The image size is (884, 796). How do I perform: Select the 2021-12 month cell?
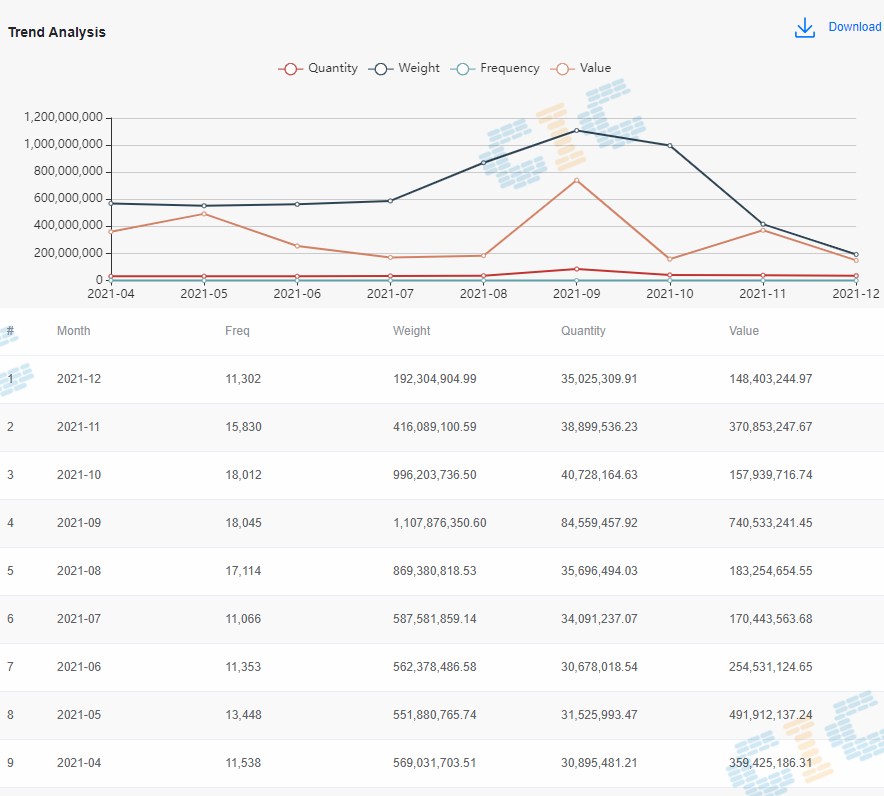[79, 379]
